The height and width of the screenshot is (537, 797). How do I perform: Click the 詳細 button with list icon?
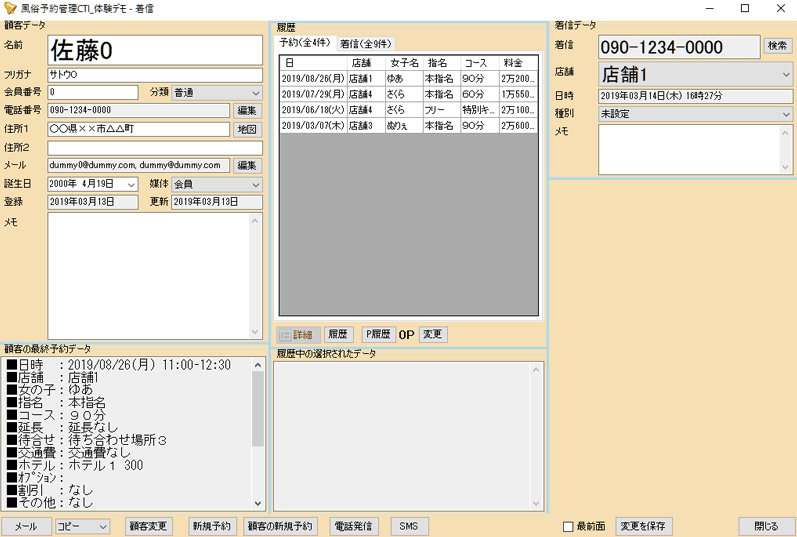point(298,335)
